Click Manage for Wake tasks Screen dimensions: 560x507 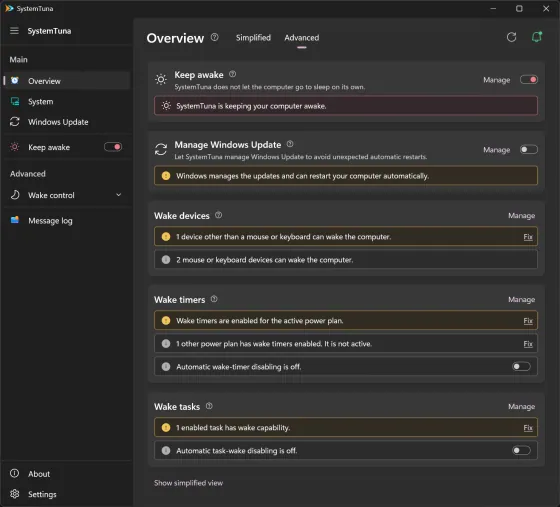pos(521,407)
